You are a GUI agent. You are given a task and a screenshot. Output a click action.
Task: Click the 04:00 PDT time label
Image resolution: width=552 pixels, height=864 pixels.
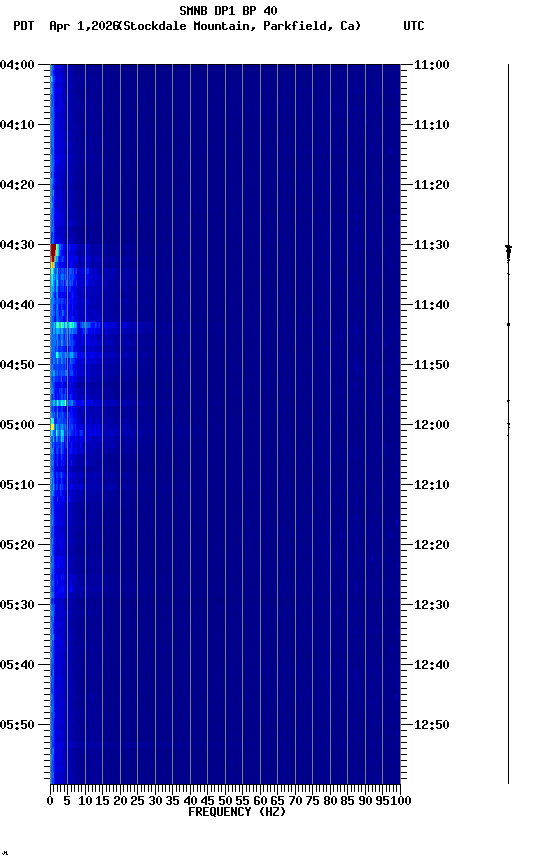(17, 65)
